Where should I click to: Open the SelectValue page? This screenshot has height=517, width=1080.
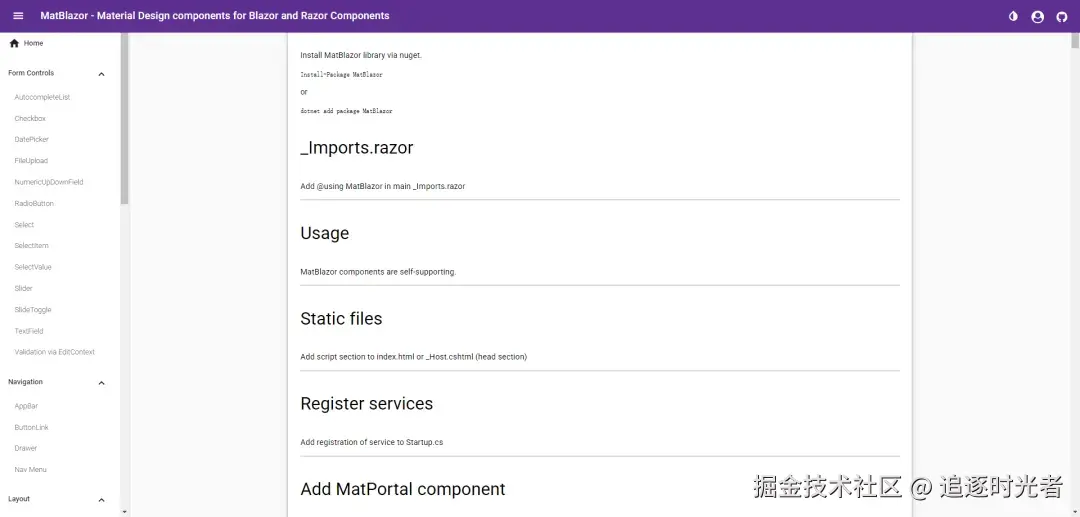coord(33,267)
